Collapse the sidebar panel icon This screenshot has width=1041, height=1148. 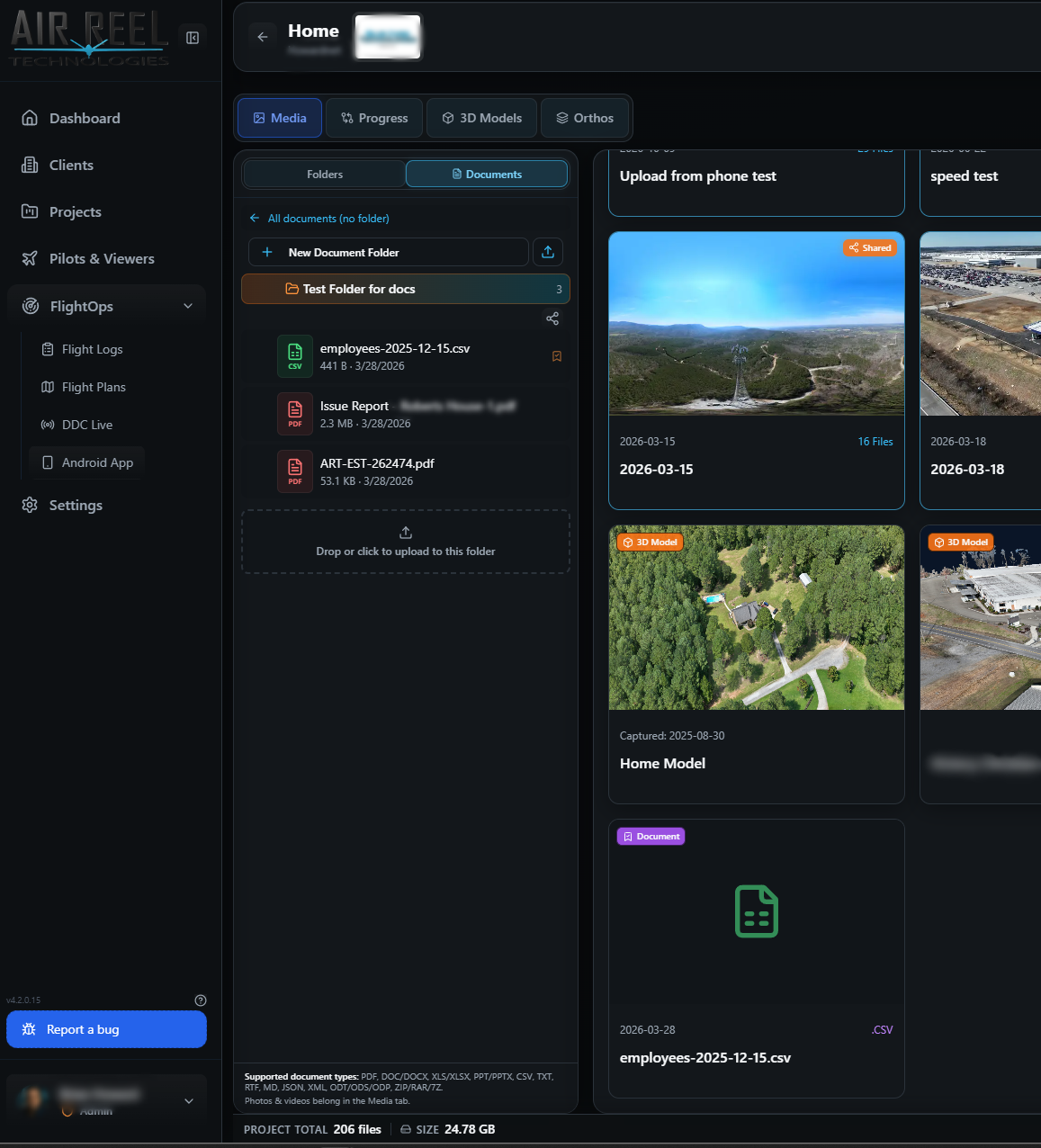(x=193, y=37)
